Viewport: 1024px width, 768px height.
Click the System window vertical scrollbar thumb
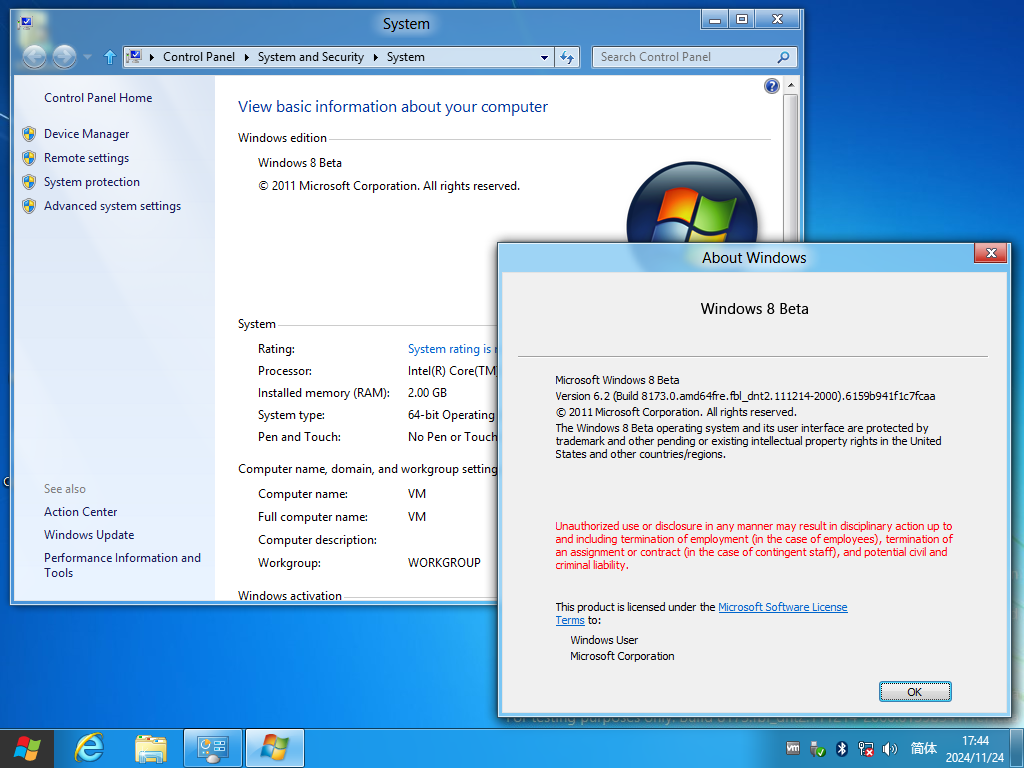tap(790, 170)
